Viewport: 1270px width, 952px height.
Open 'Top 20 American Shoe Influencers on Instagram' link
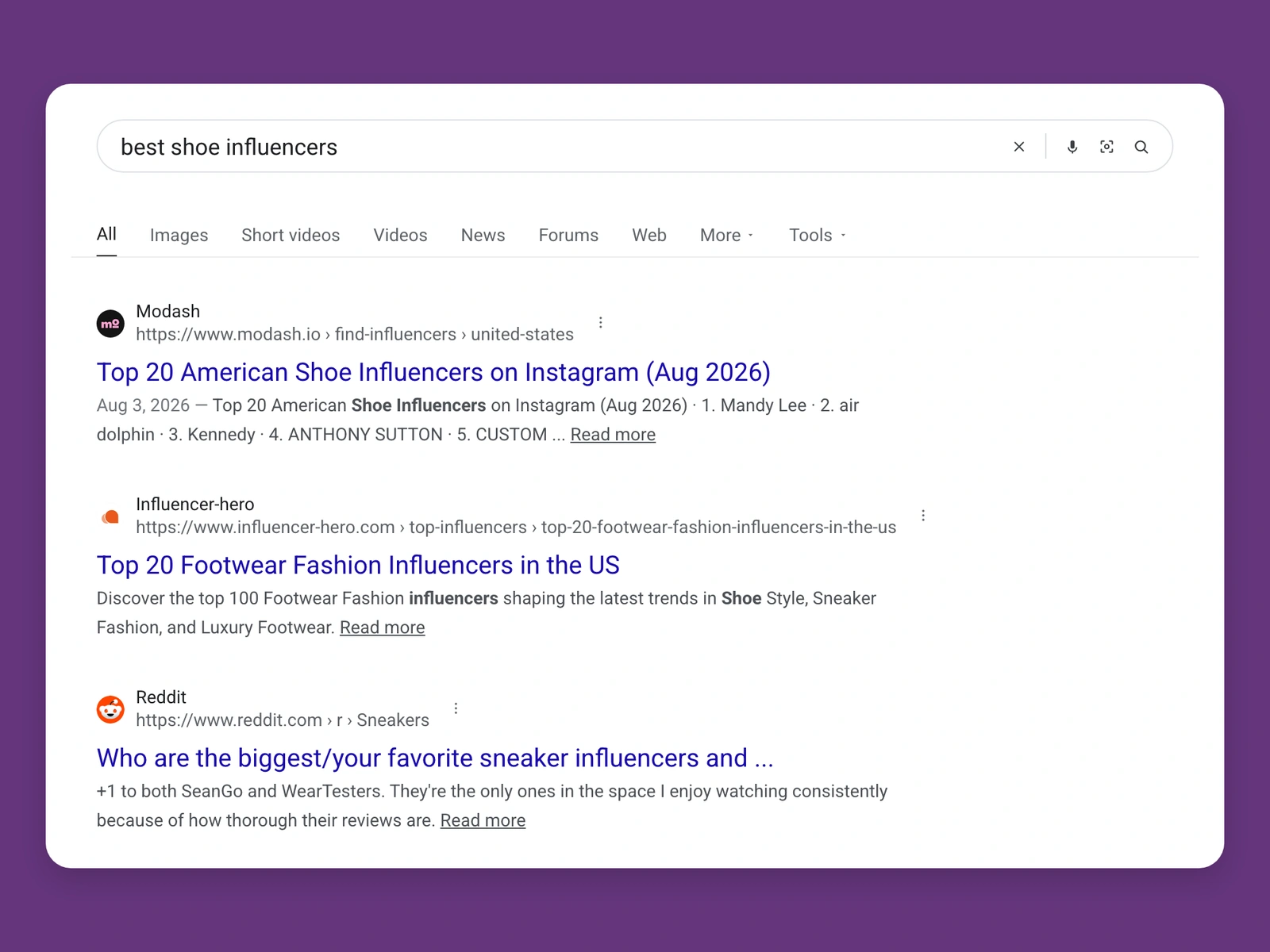(x=433, y=372)
